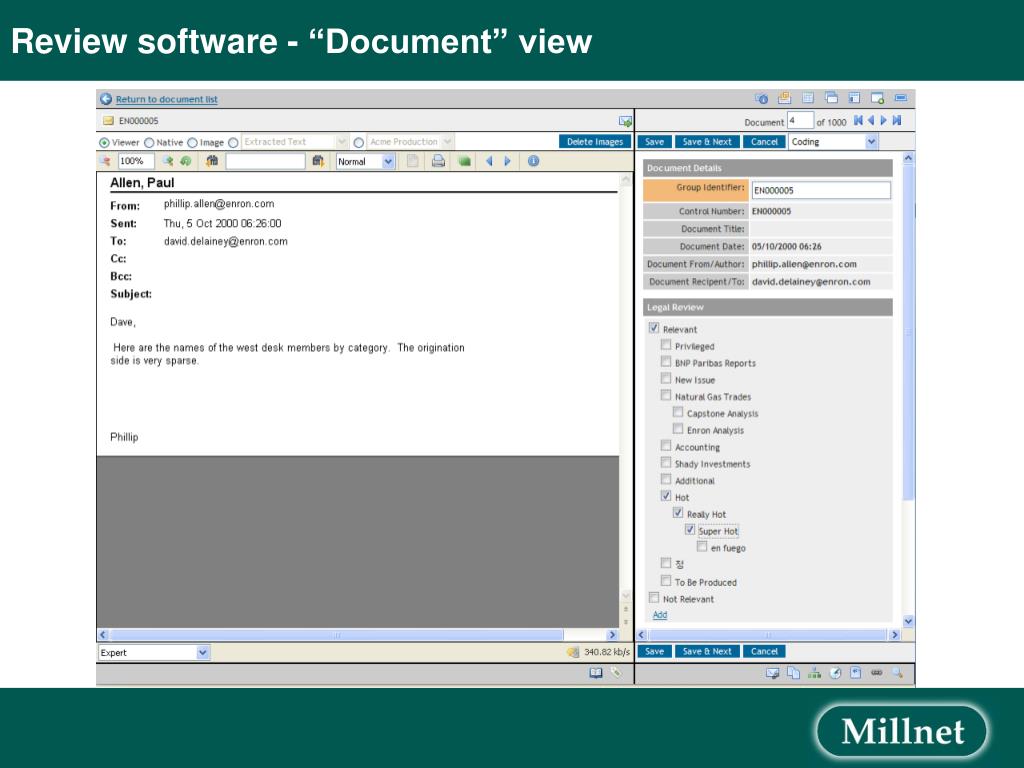This screenshot has width=1024, height=768.
Task: Click the green highlight icon in the viewer toolbar
Action: pos(464,161)
